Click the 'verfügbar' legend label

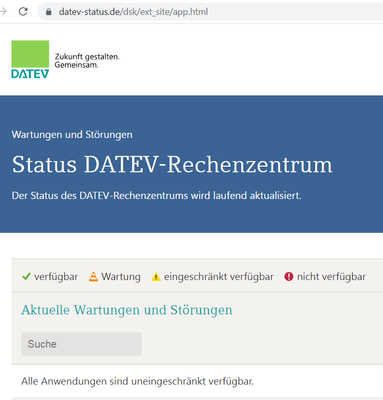[56, 277]
